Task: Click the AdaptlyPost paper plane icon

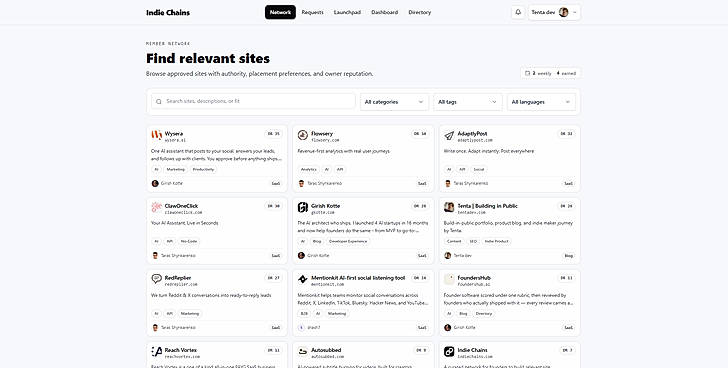Action: [x=449, y=135]
